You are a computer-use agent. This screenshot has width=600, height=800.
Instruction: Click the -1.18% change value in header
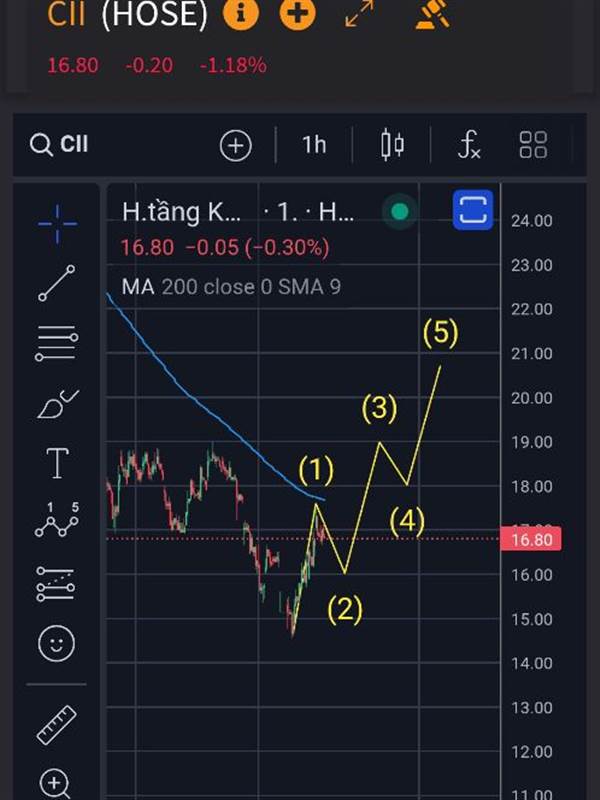[233, 65]
